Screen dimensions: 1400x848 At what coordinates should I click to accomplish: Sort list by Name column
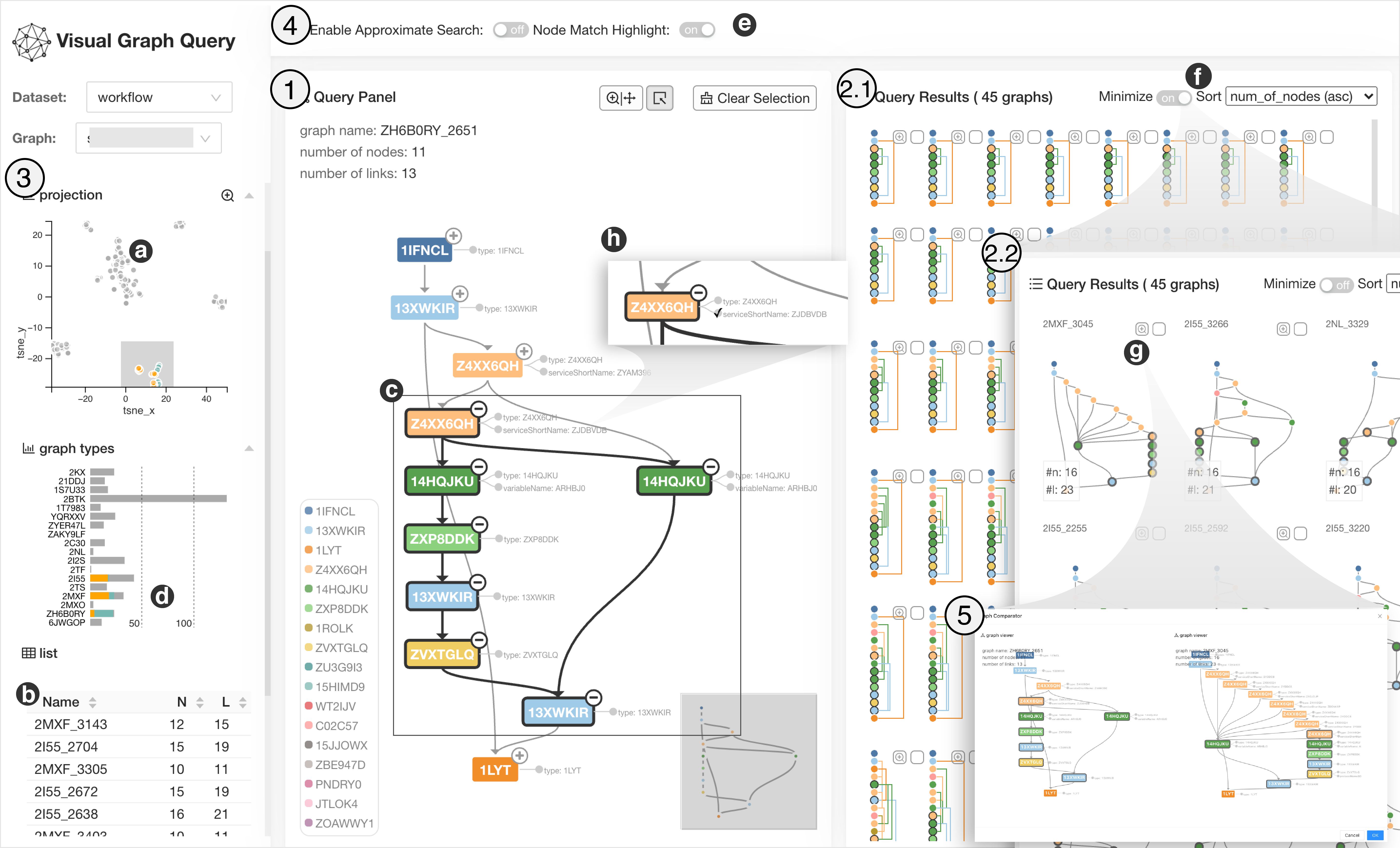point(93,702)
